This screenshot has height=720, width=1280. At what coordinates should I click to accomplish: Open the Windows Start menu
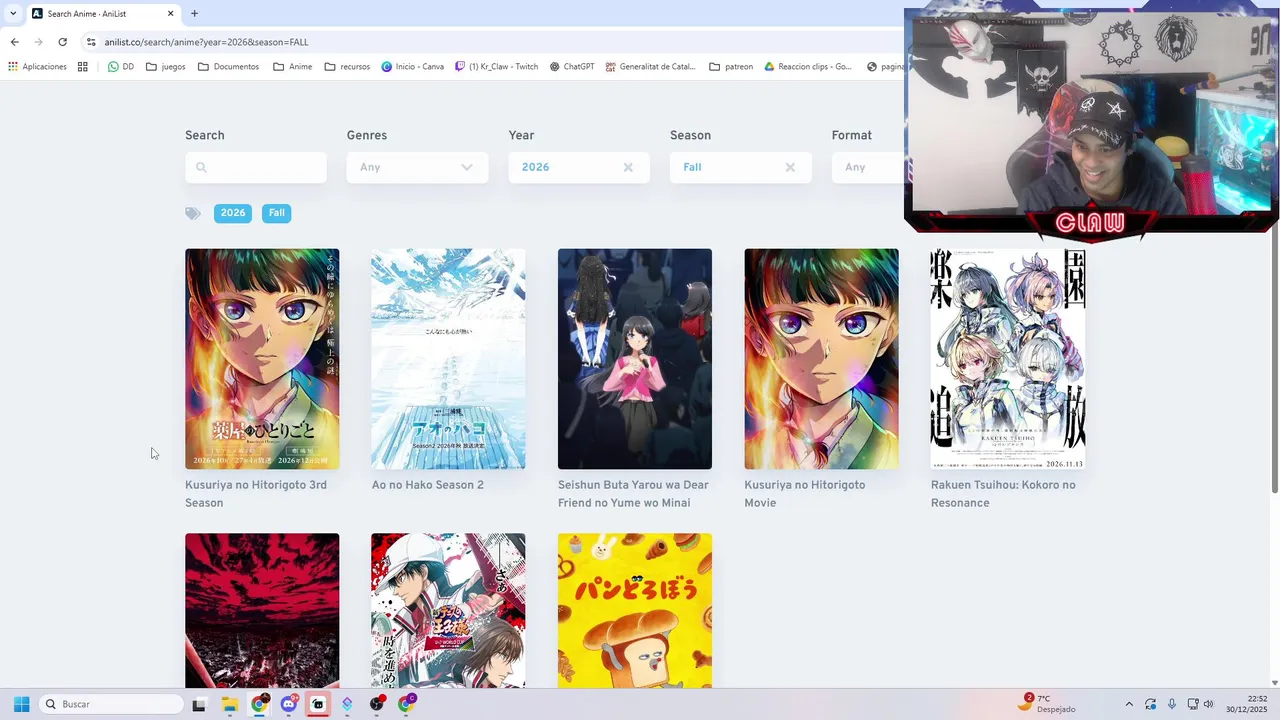click(x=21, y=704)
